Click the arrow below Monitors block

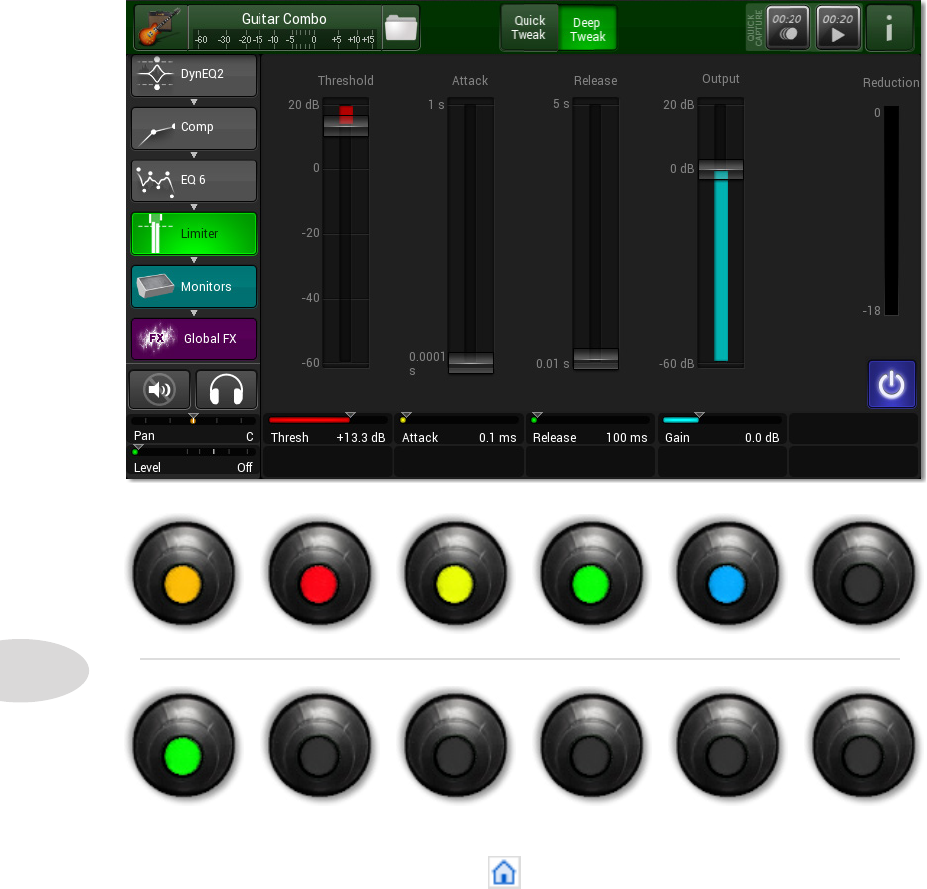pos(194,313)
